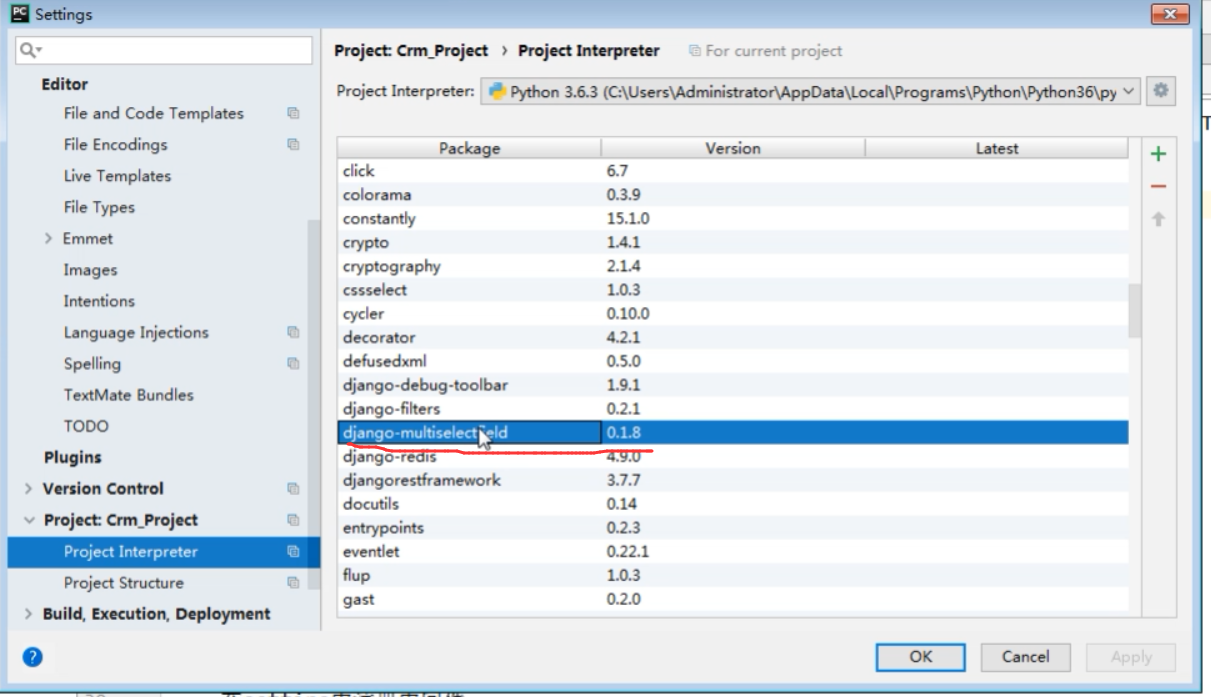Viewport: 1211px width, 697px height.
Task: Open TextMate Bundles settings
Action: pos(129,394)
